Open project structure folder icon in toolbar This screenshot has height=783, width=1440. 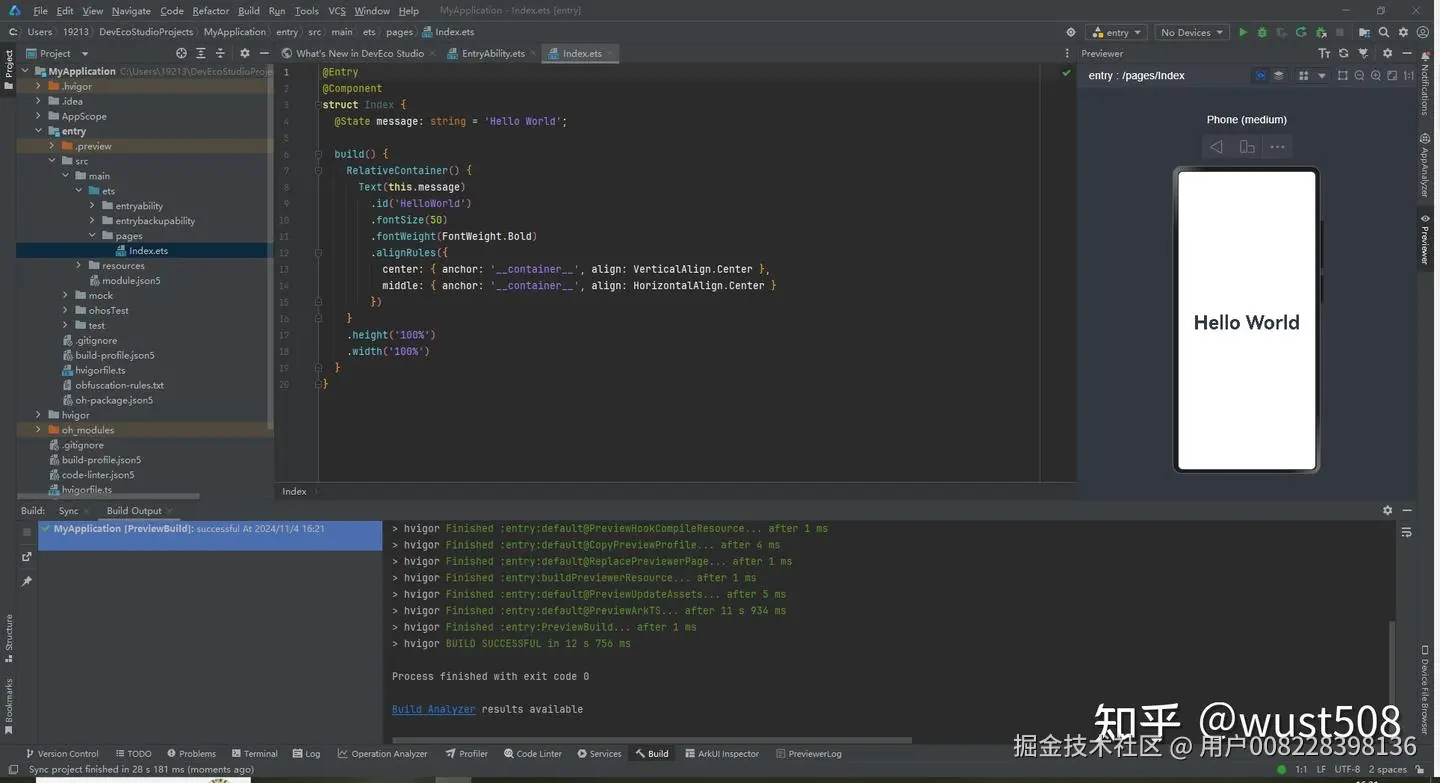[x=1364, y=32]
